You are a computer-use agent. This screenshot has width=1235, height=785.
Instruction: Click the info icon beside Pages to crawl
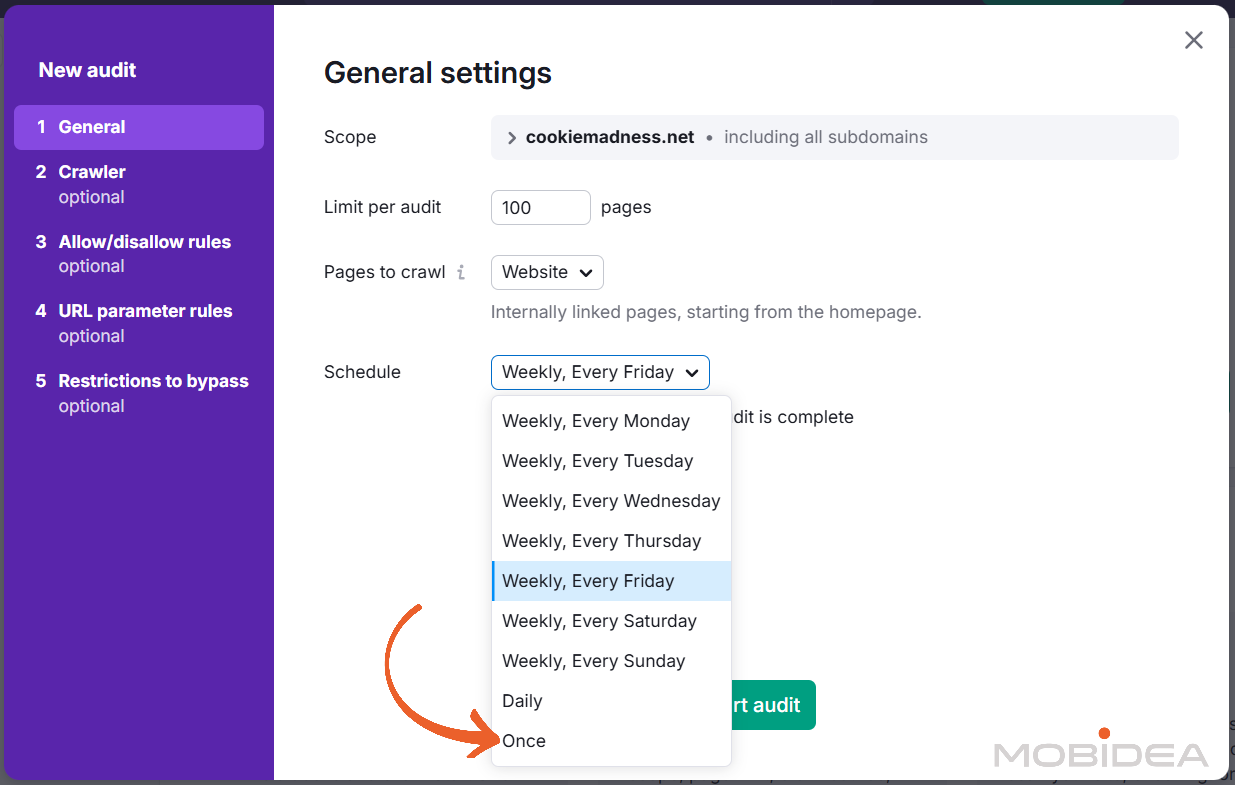pyautogui.click(x=463, y=272)
